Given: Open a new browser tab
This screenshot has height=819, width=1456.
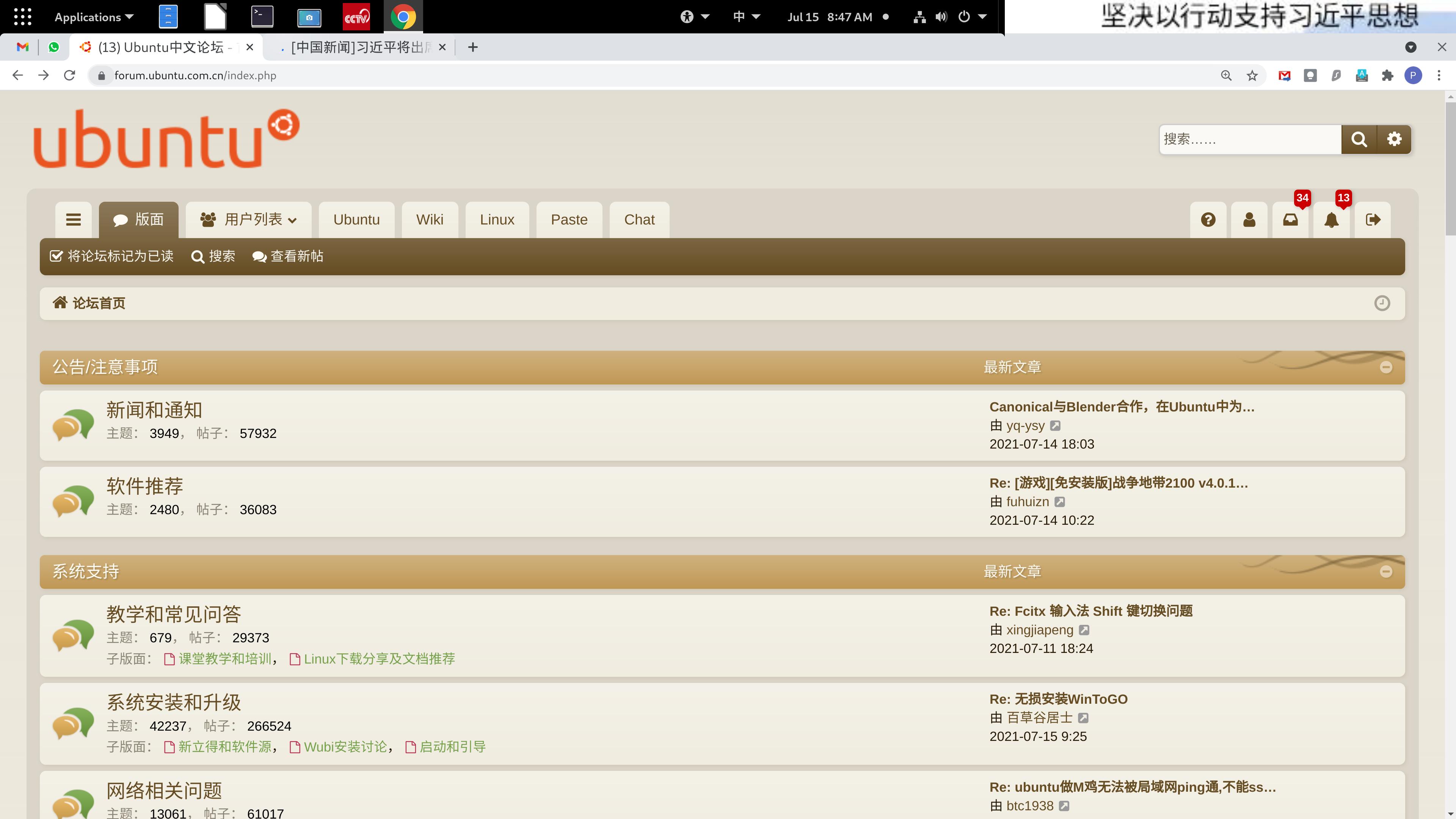Looking at the screenshot, I should tap(473, 47).
